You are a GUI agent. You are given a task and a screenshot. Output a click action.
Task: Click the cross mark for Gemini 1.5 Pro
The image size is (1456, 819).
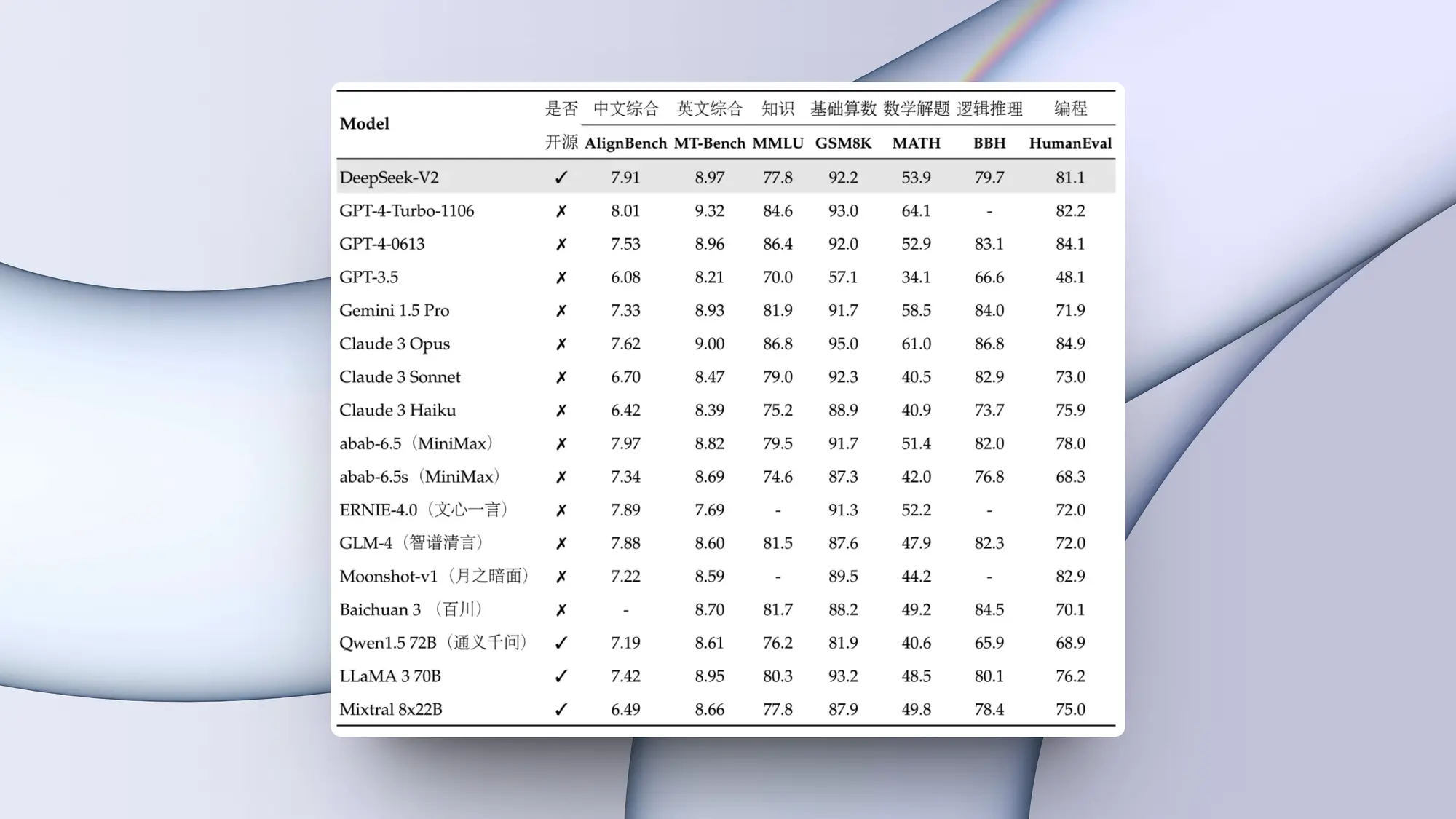(561, 311)
